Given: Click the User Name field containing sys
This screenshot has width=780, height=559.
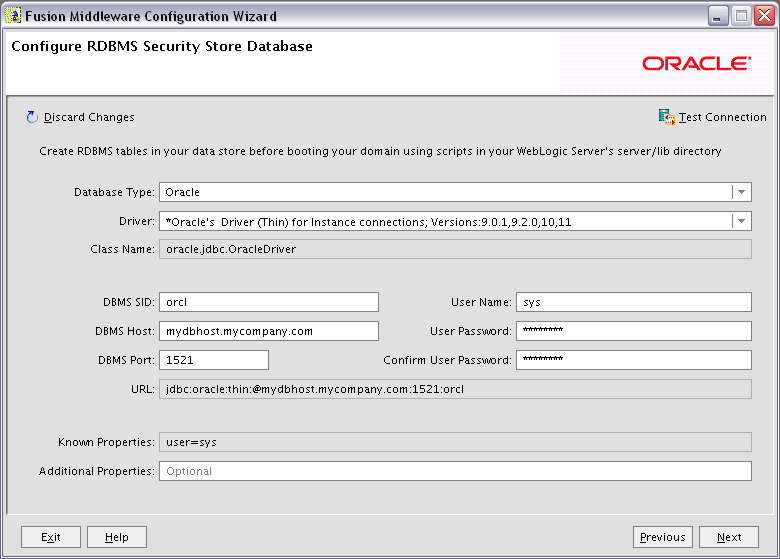Looking at the screenshot, I should 634,302.
